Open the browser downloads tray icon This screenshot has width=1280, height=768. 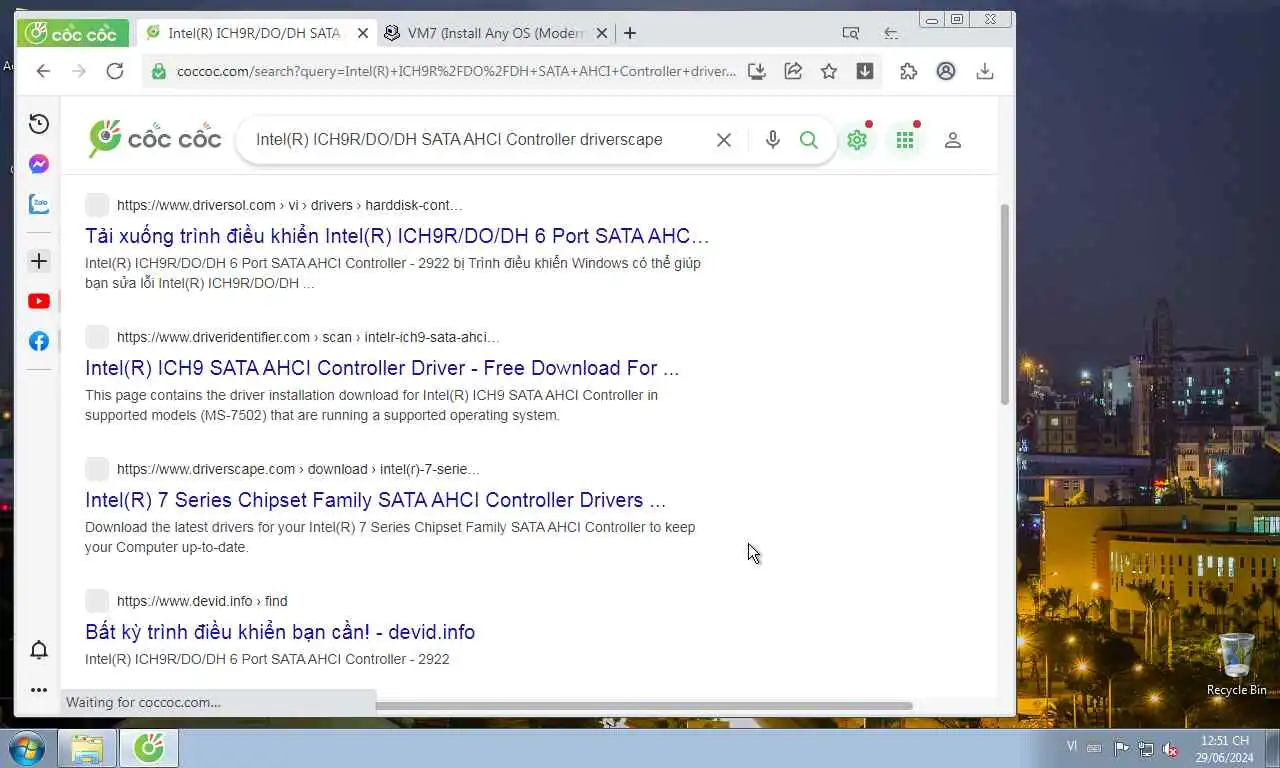click(985, 71)
